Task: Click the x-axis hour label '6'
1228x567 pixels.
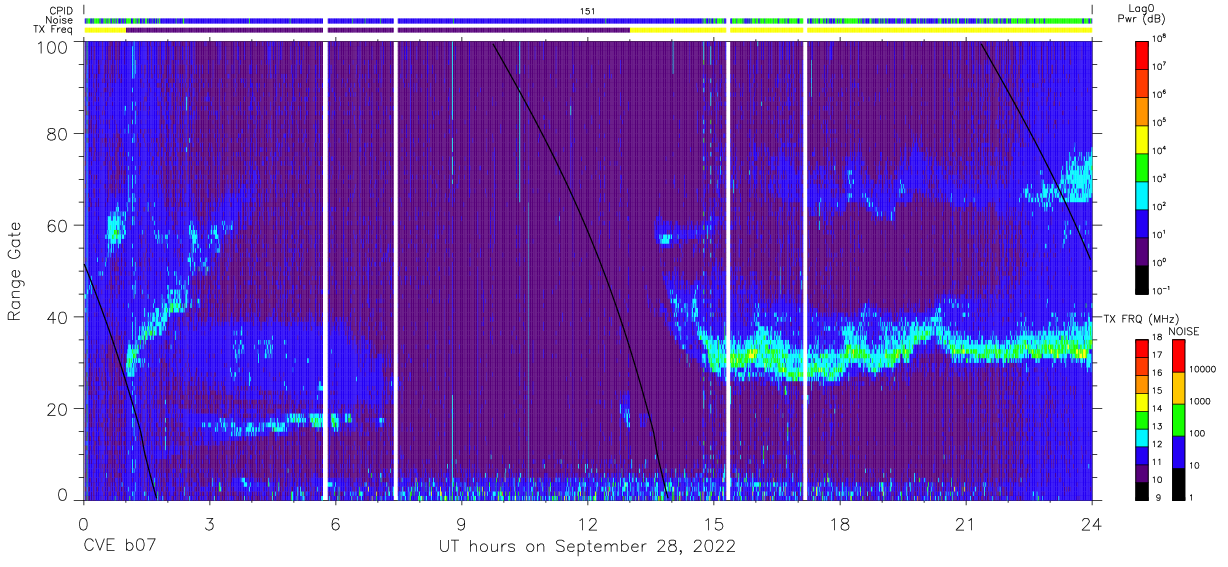Action: point(335,524)
